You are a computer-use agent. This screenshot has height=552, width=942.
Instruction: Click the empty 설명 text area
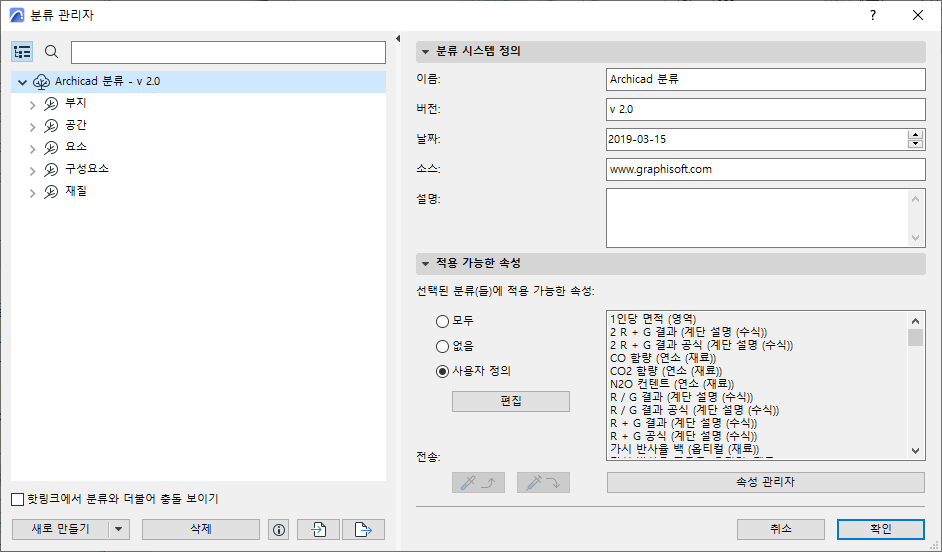point(757,218)
